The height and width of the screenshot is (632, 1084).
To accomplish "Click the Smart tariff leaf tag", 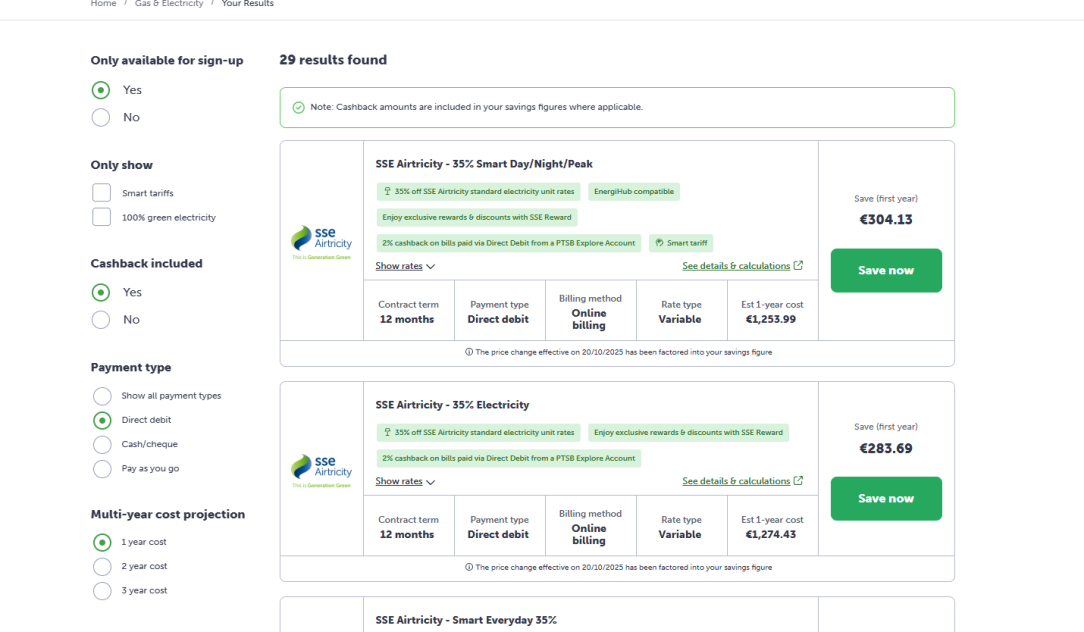I will [x=681, y=243].
